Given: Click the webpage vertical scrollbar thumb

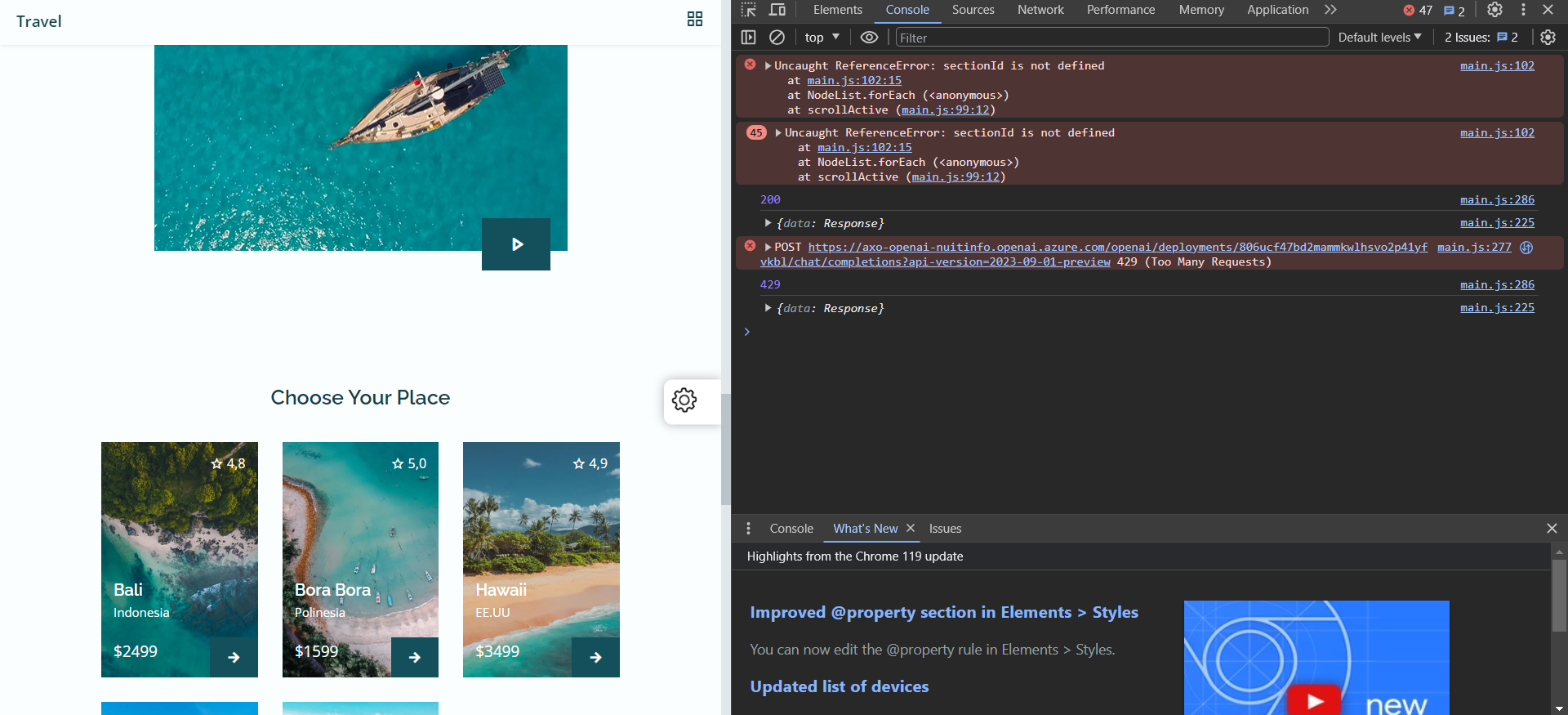Looking at the screenshot, I should click(725, 449).
